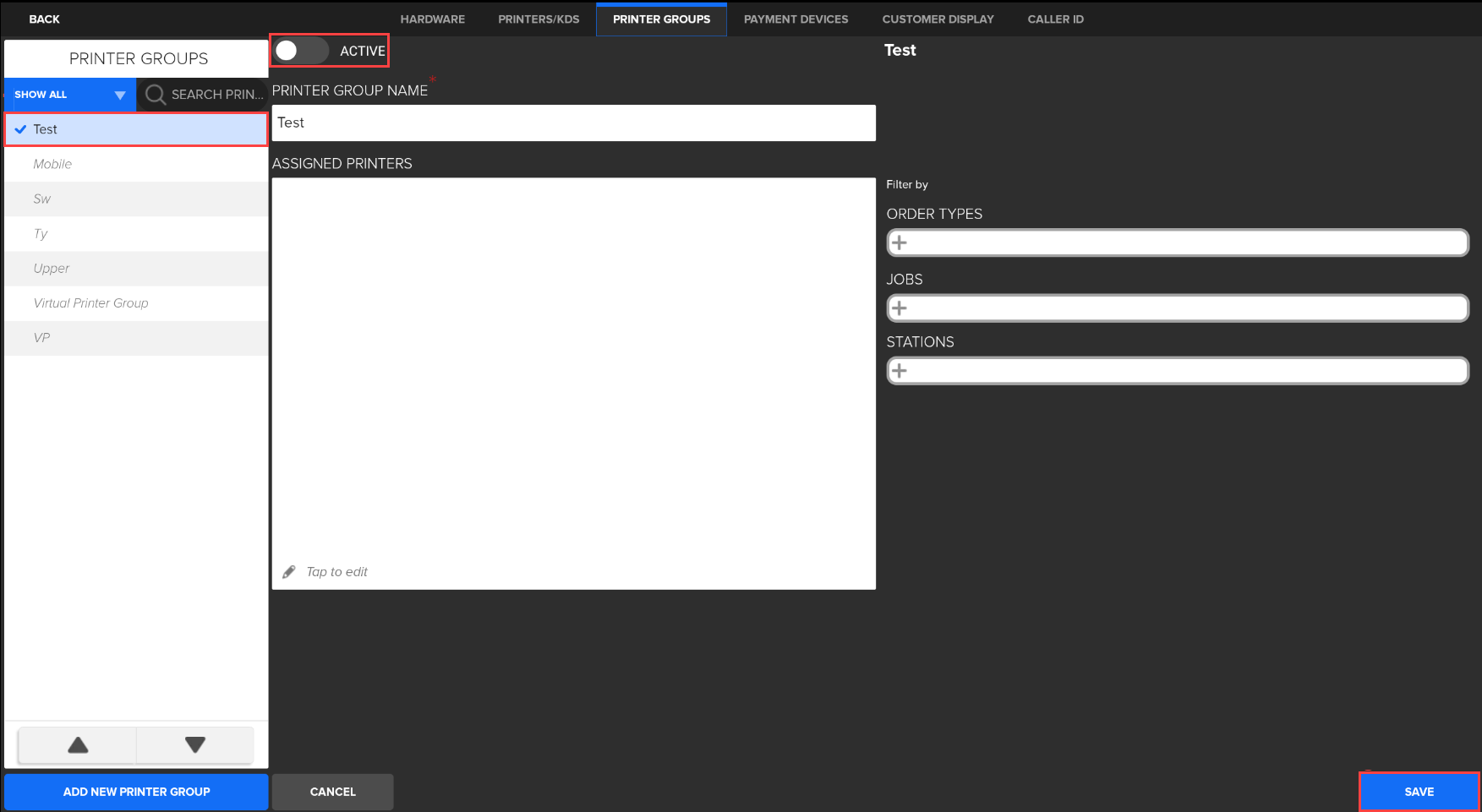Viewport: 1482px width, 812px height.
Task: Click the pencil Tap to edit icon
Action: click(289, 572)
